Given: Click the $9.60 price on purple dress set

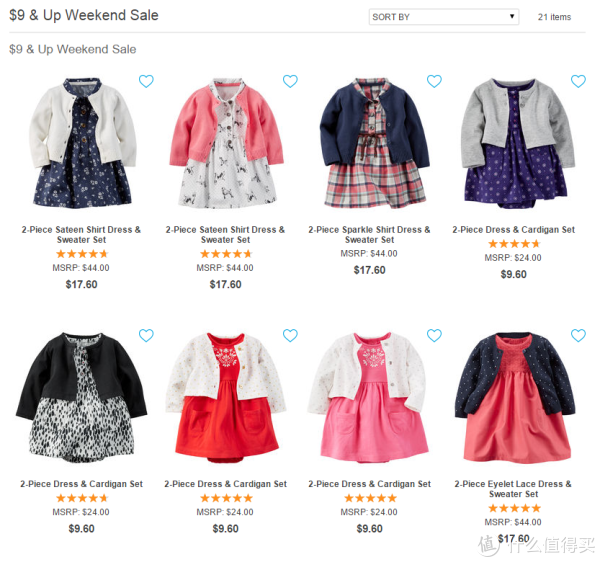Looking at the screenshot, I should coord(514,274).
